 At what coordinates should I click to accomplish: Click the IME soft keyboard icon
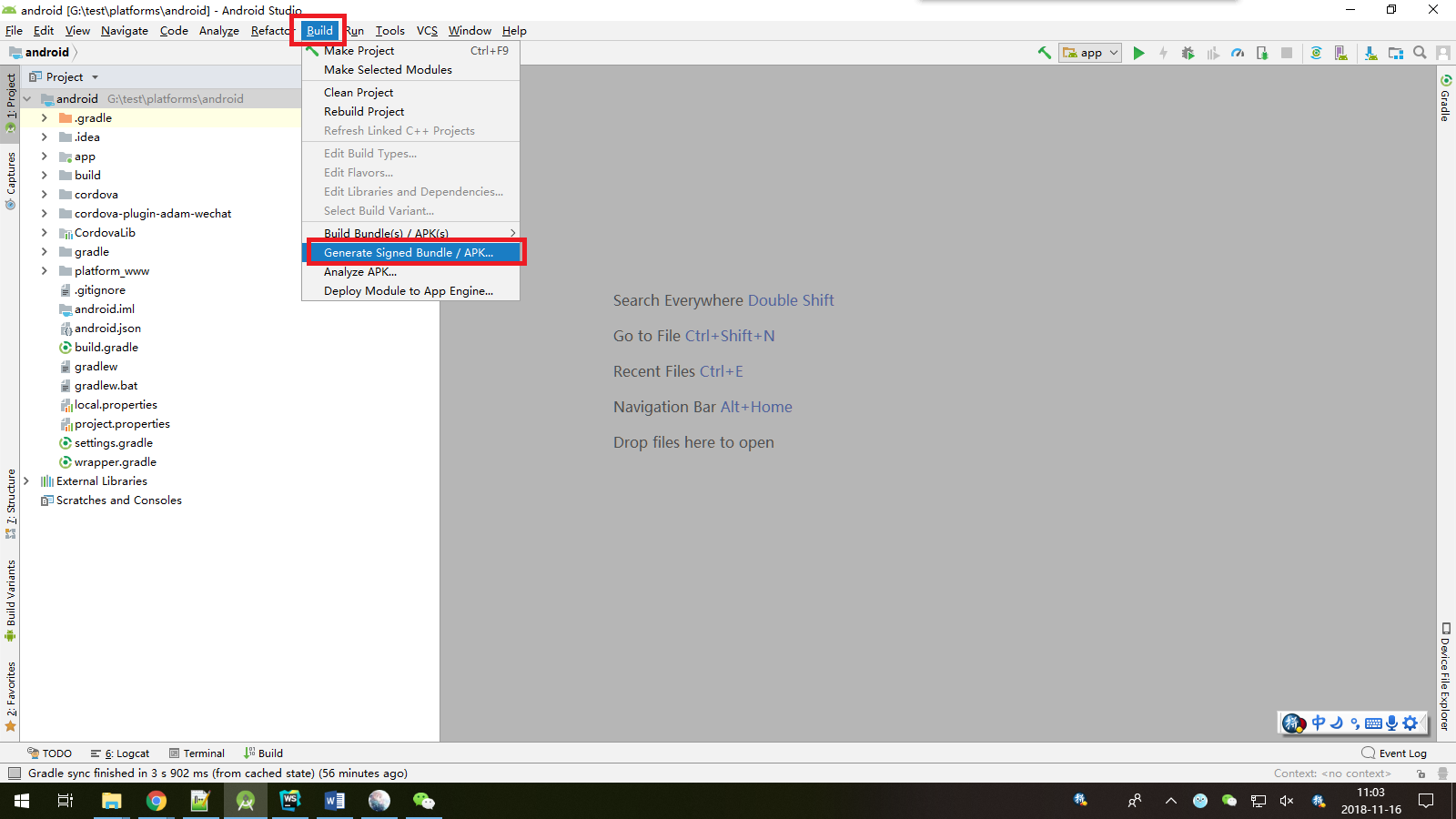[x=1373, y=723]
